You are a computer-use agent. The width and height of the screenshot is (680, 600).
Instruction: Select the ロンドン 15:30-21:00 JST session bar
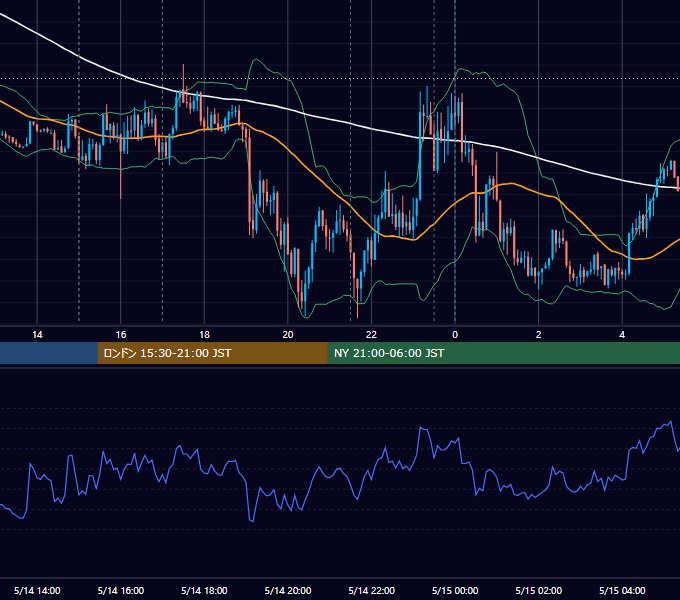212,353
